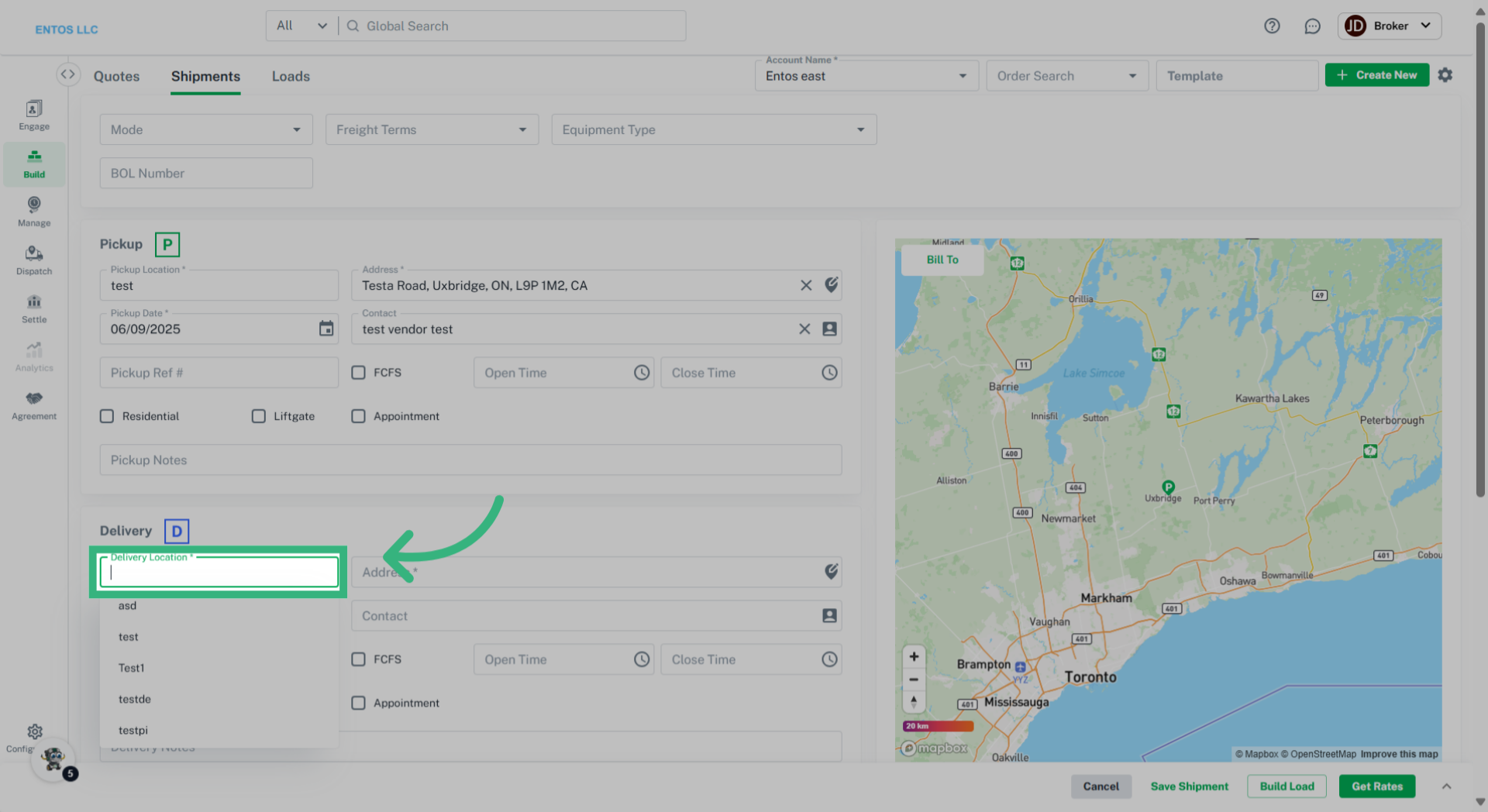
Task: Open the Equipment Type dropdown
Action: [x=713, y=129]
